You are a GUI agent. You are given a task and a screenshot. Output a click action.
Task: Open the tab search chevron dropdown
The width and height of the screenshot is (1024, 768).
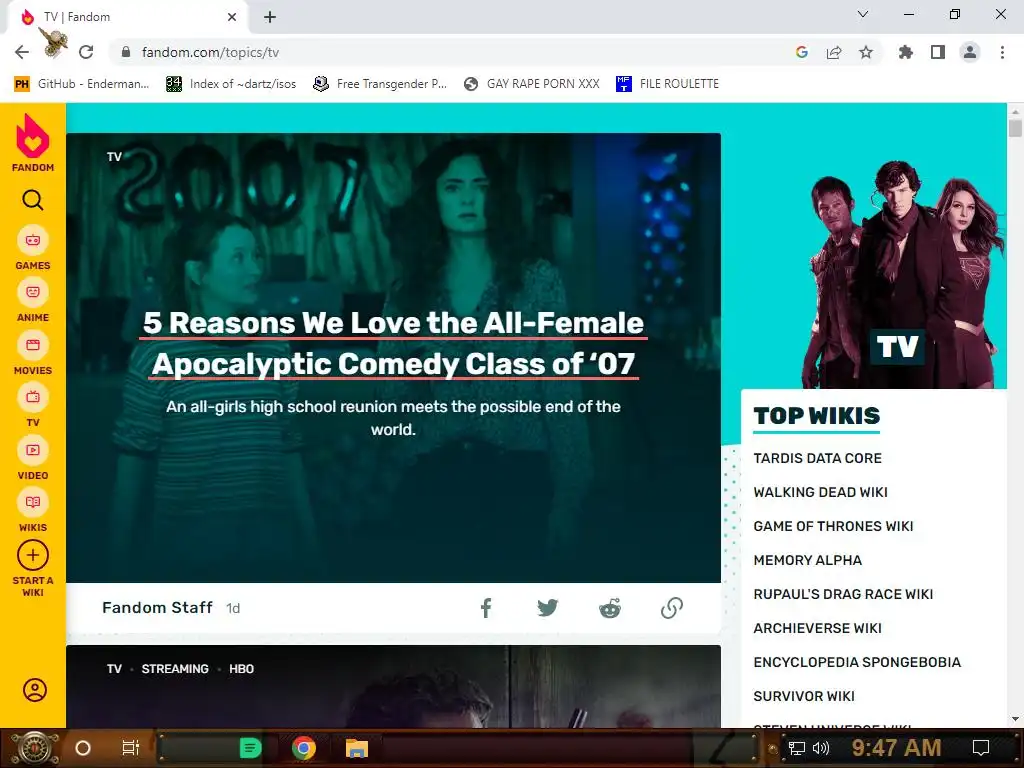point(863,14)
